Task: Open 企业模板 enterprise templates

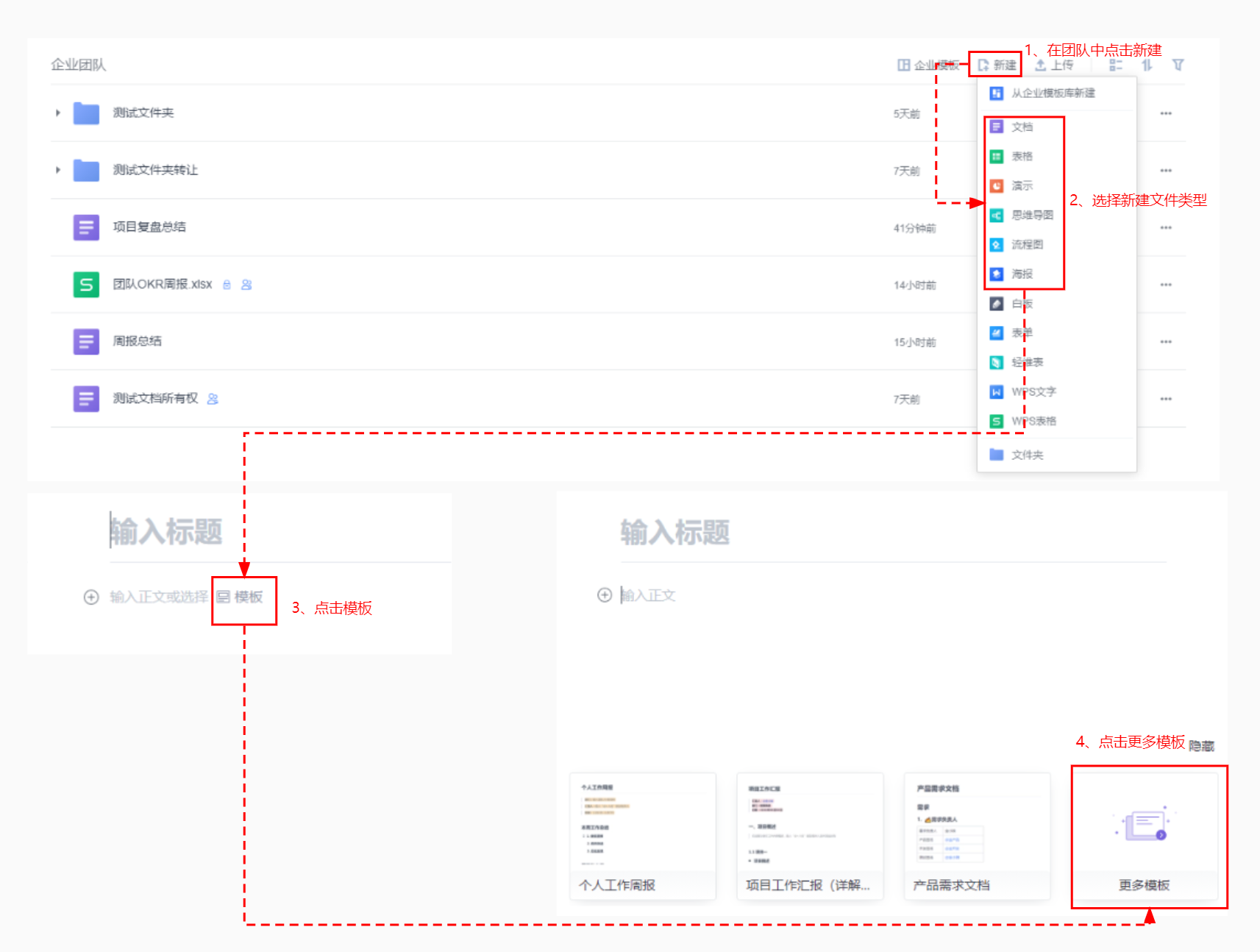Action: pyautogui.click(x=928, y=65)
